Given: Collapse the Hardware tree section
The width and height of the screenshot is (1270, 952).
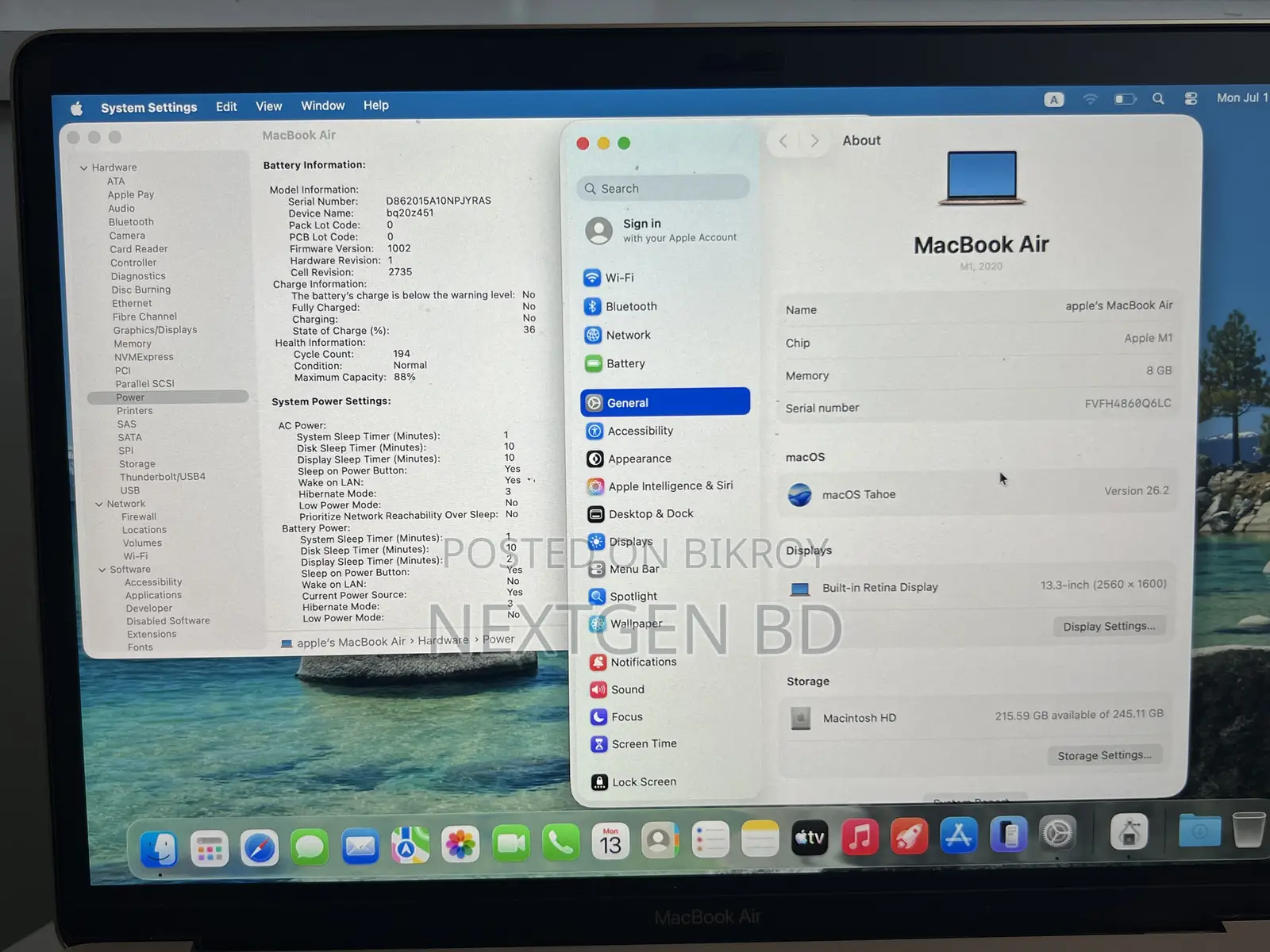Looking at the screenshot, I should click(x=83, y=168).
